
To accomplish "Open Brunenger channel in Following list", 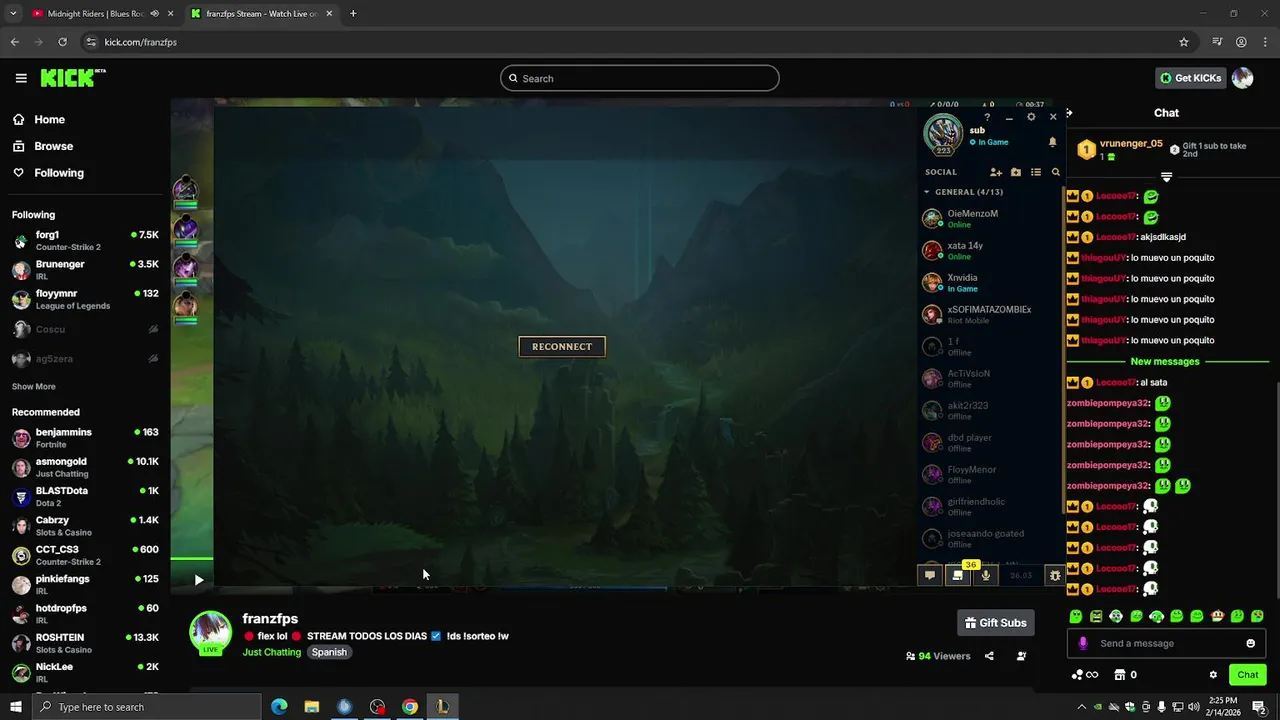I will point(85,270).
